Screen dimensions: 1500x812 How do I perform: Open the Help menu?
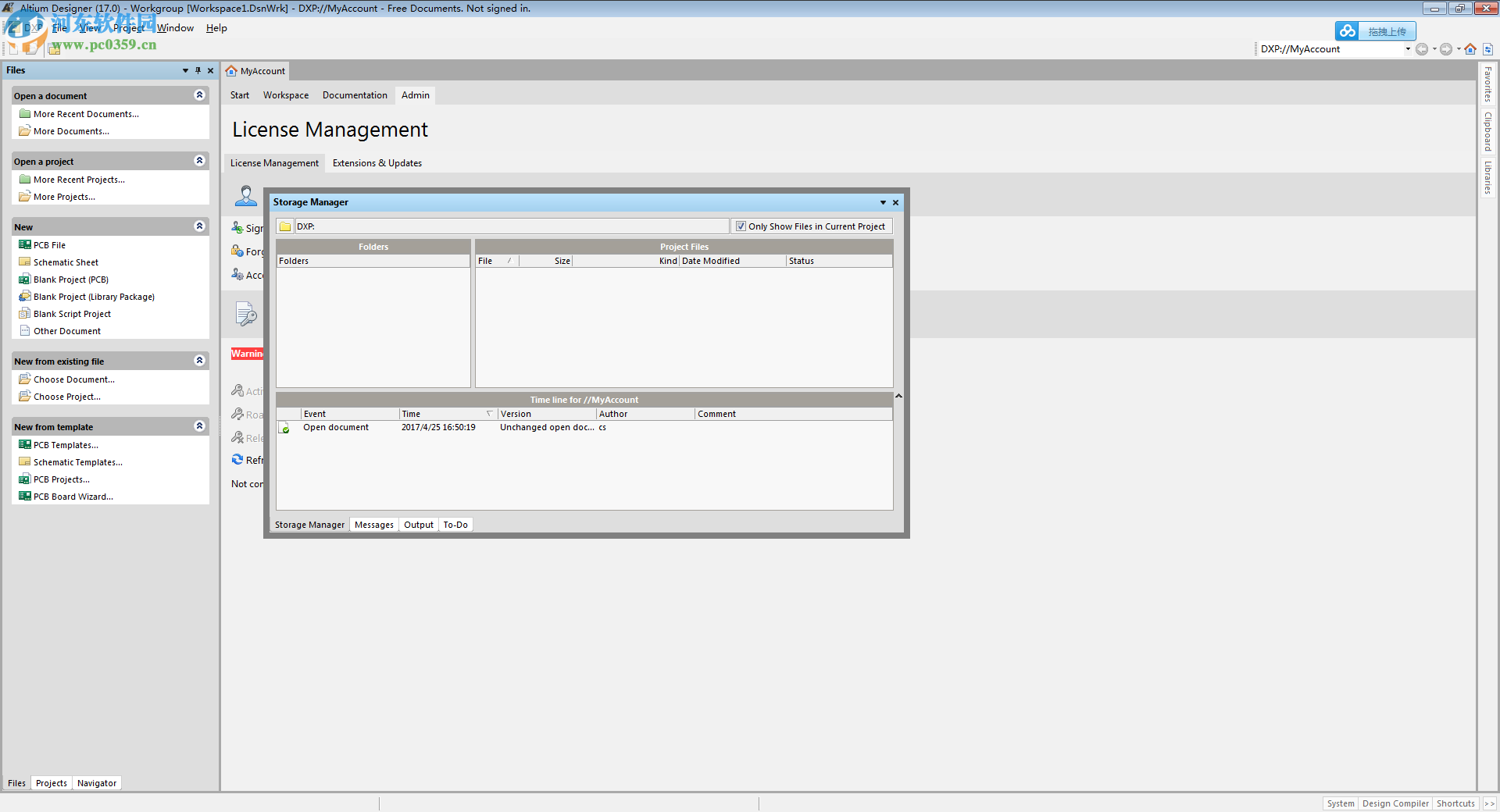point(216,28)
